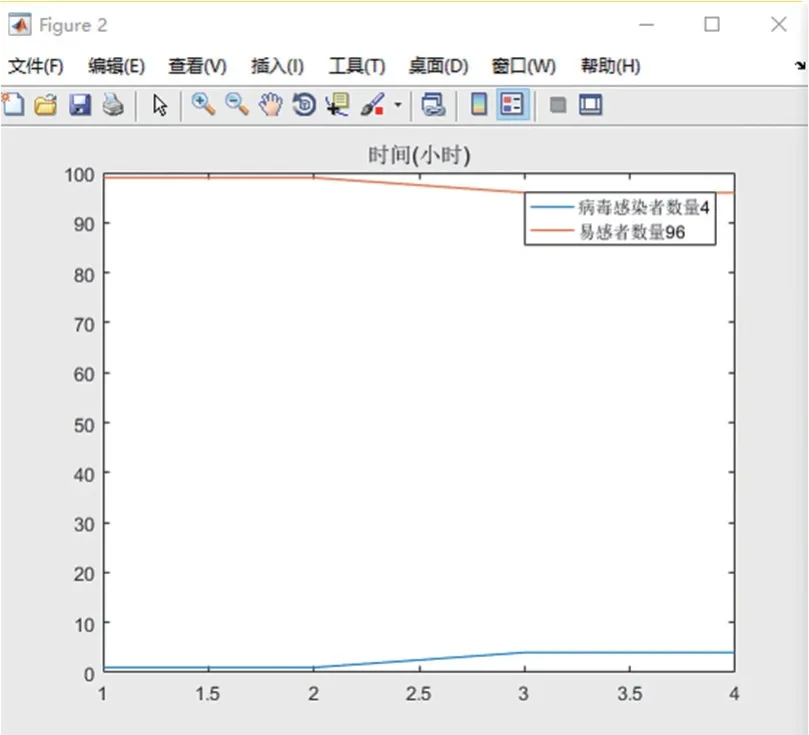Expand the brush color dropdown arrow
Screen dimensions: 809x735
[398, 105]
